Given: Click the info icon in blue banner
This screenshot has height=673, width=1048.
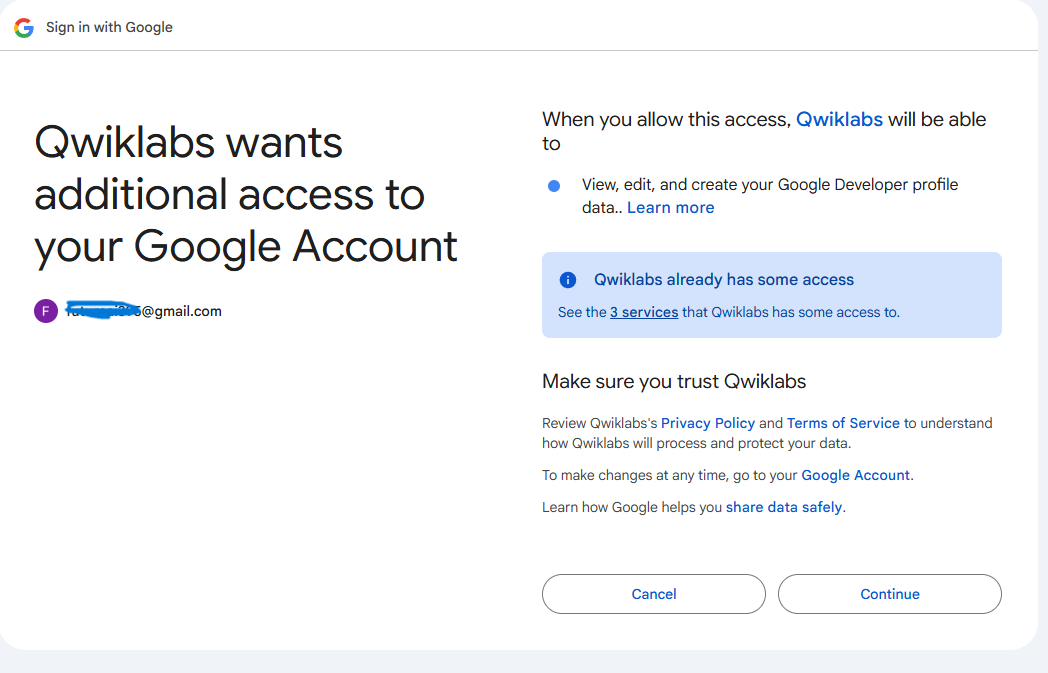Looking at the screenshot, I should click(x=567, y=279).
